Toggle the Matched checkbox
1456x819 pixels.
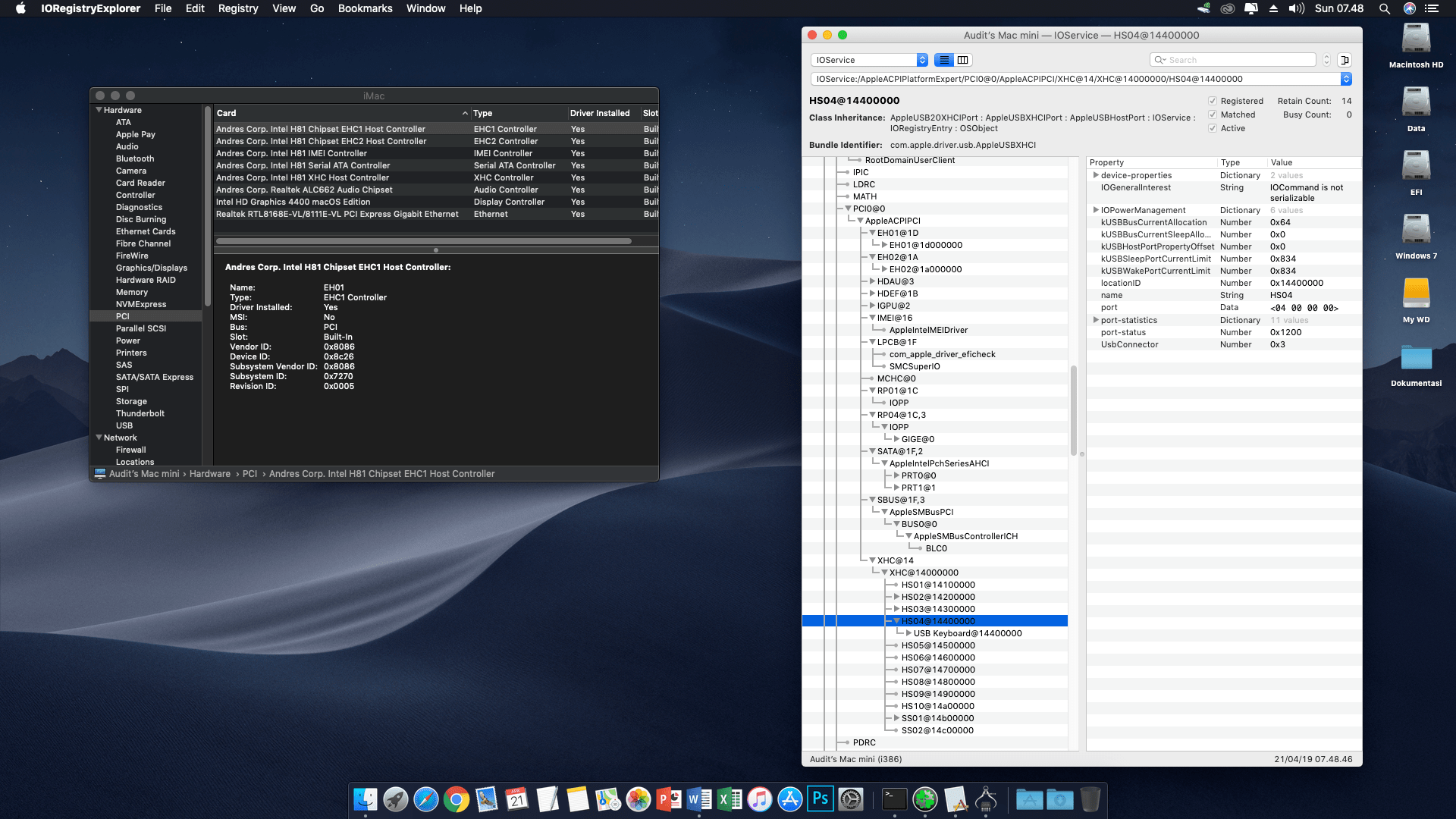tap(1213, 115)
